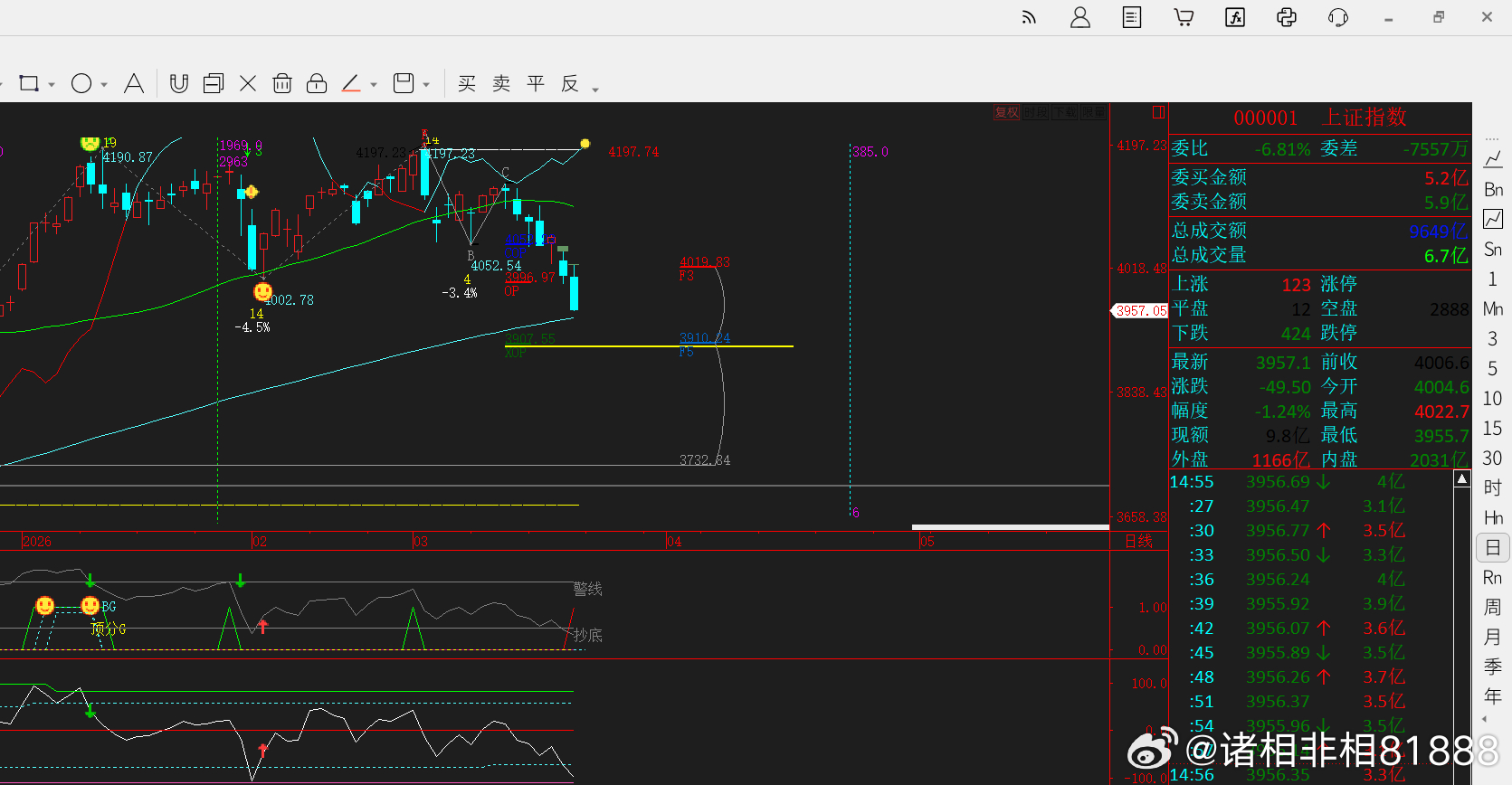Toggle the 限量 limit button
This screenshot has width=1512, height=785.
(x=1093, y=112)
